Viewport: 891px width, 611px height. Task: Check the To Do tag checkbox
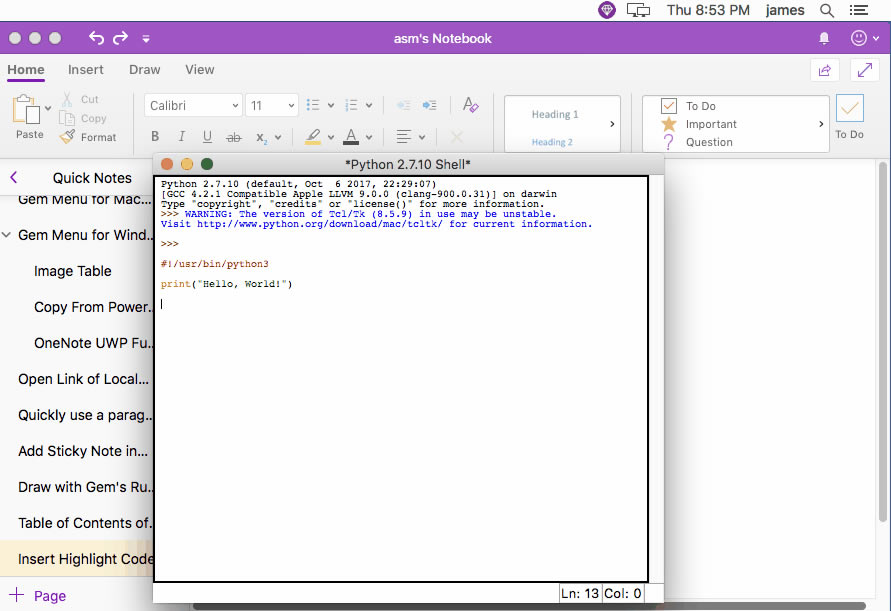click(667, 104)
